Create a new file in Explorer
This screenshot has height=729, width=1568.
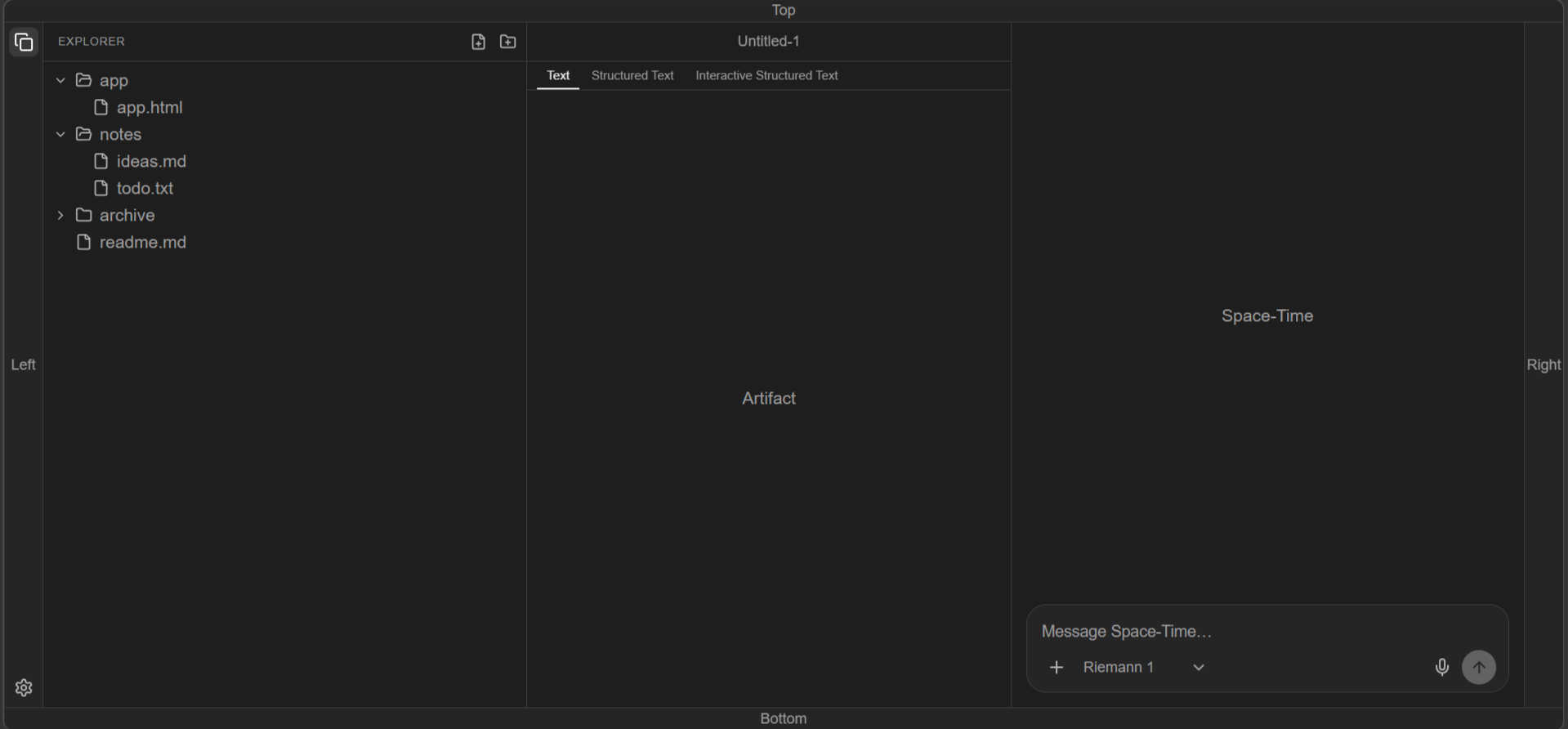click(x=479, y=42)
